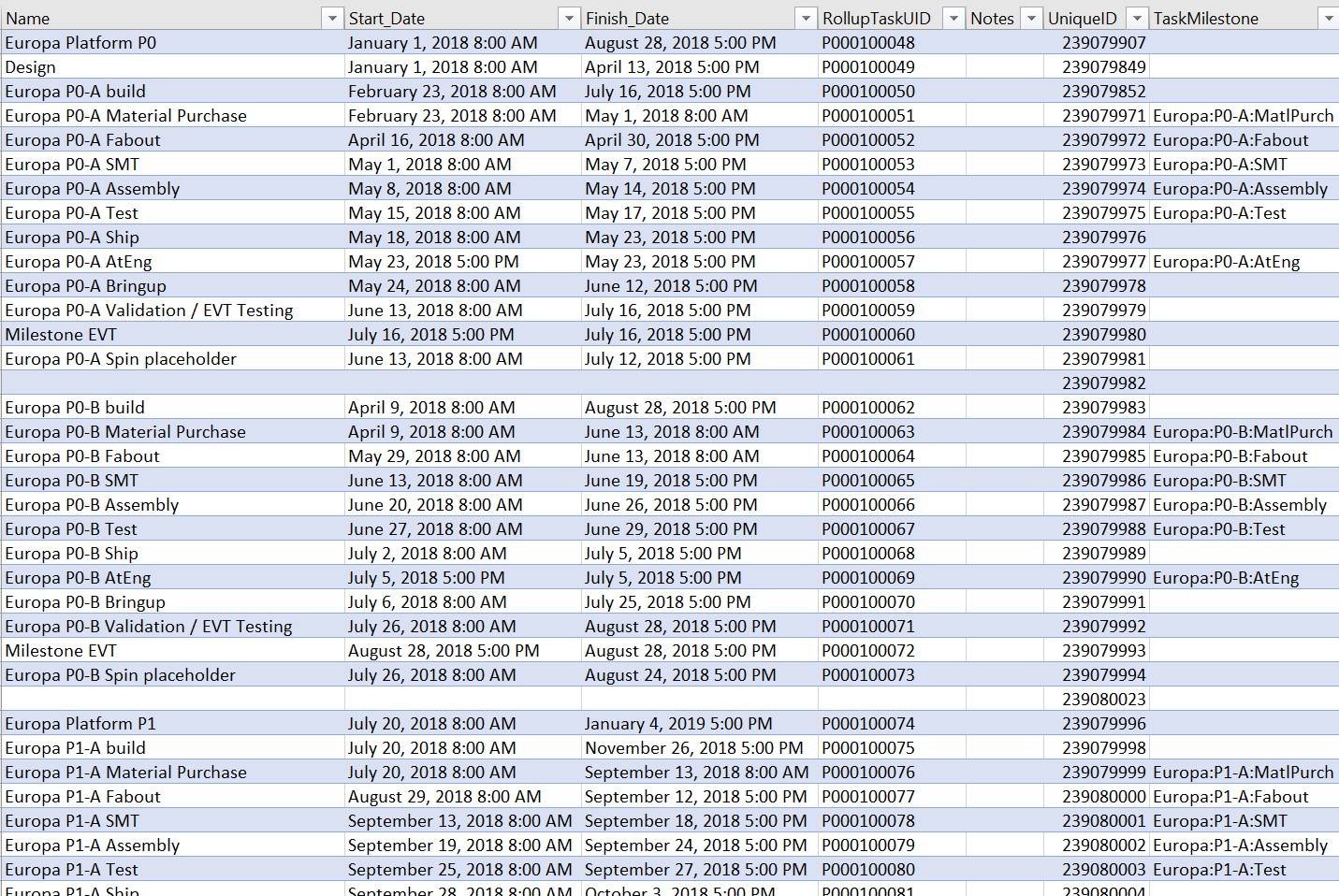Click the 'Europa P0-A Fabout' name cell
The image size is (1339, 896).
(x=173, y=139)
